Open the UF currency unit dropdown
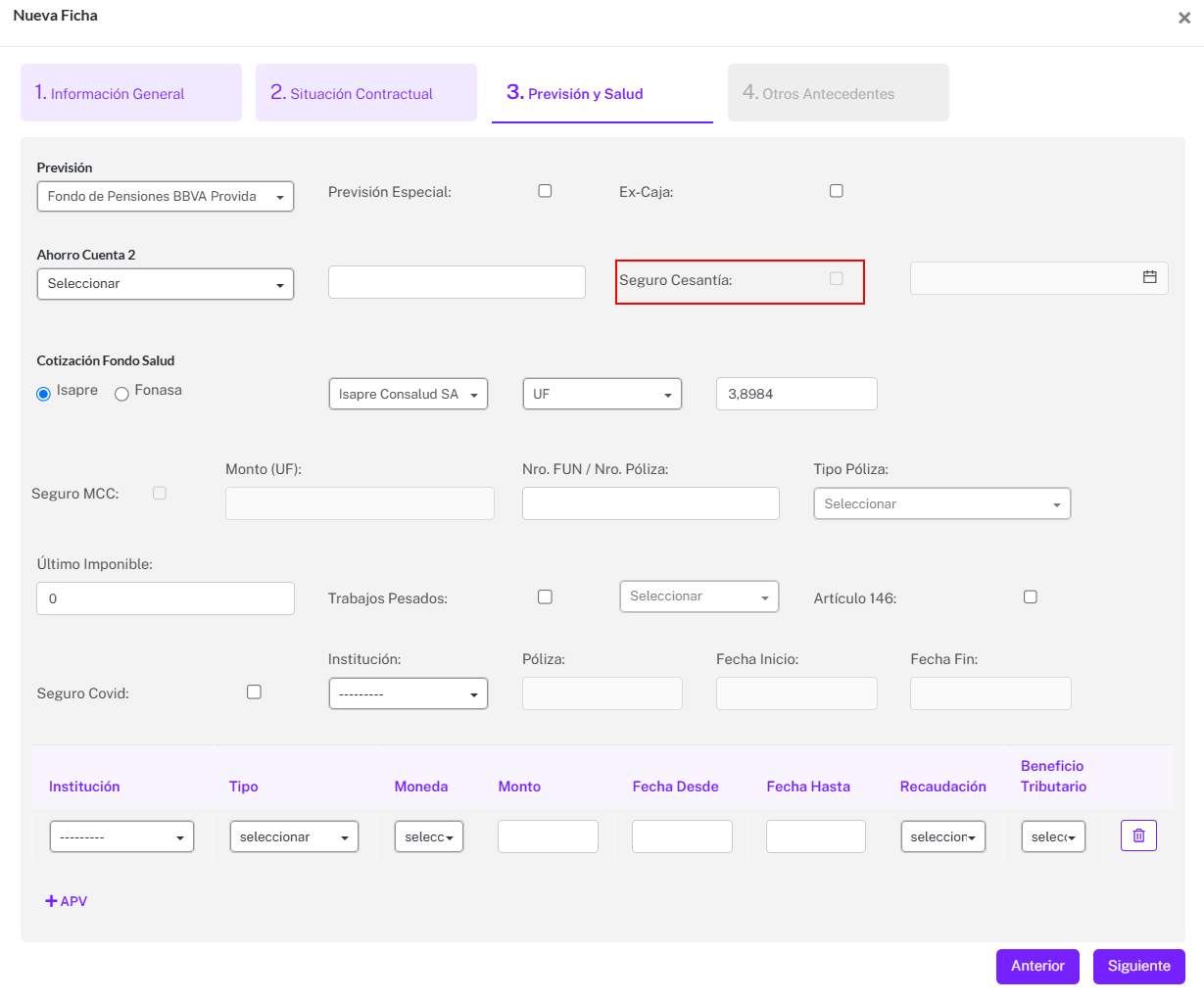This screenshot has width=1204, height=1002. click(602, 394)
